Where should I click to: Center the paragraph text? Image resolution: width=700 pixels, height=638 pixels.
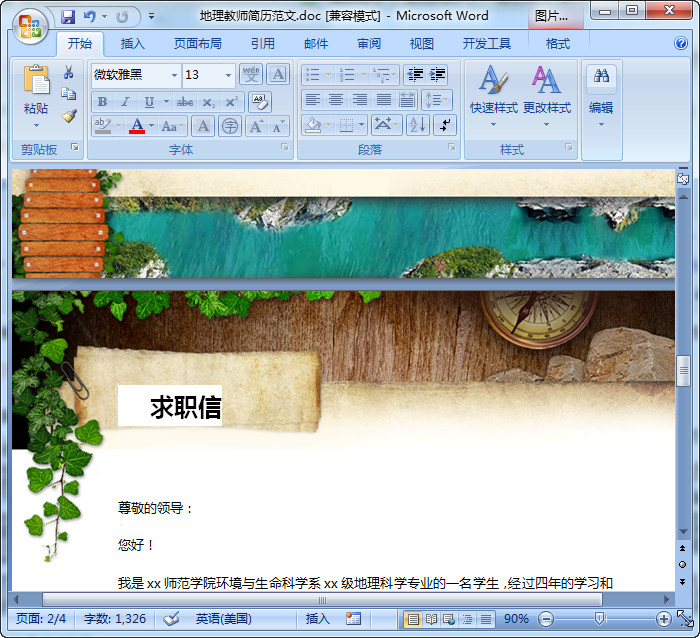click(x=336, y=100)
